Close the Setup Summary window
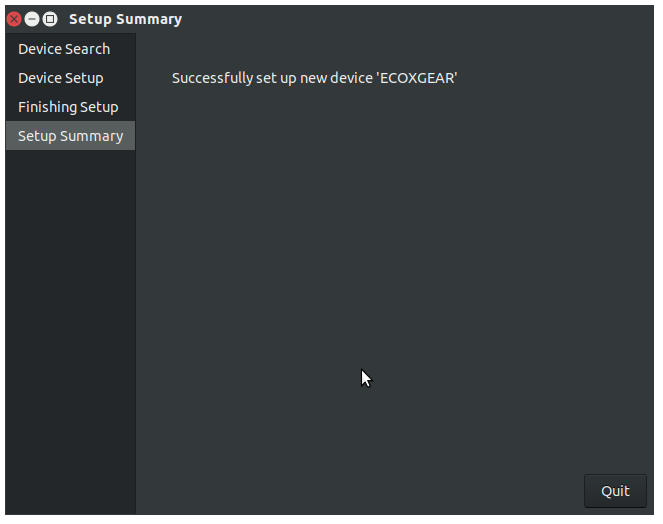 click(14, 19)
